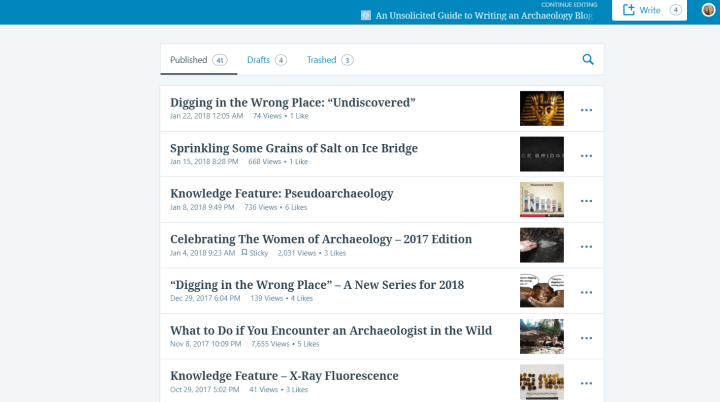This screenshot has width=720, height=402.
Task: Select the Published tab
Action: click(198, 60)
